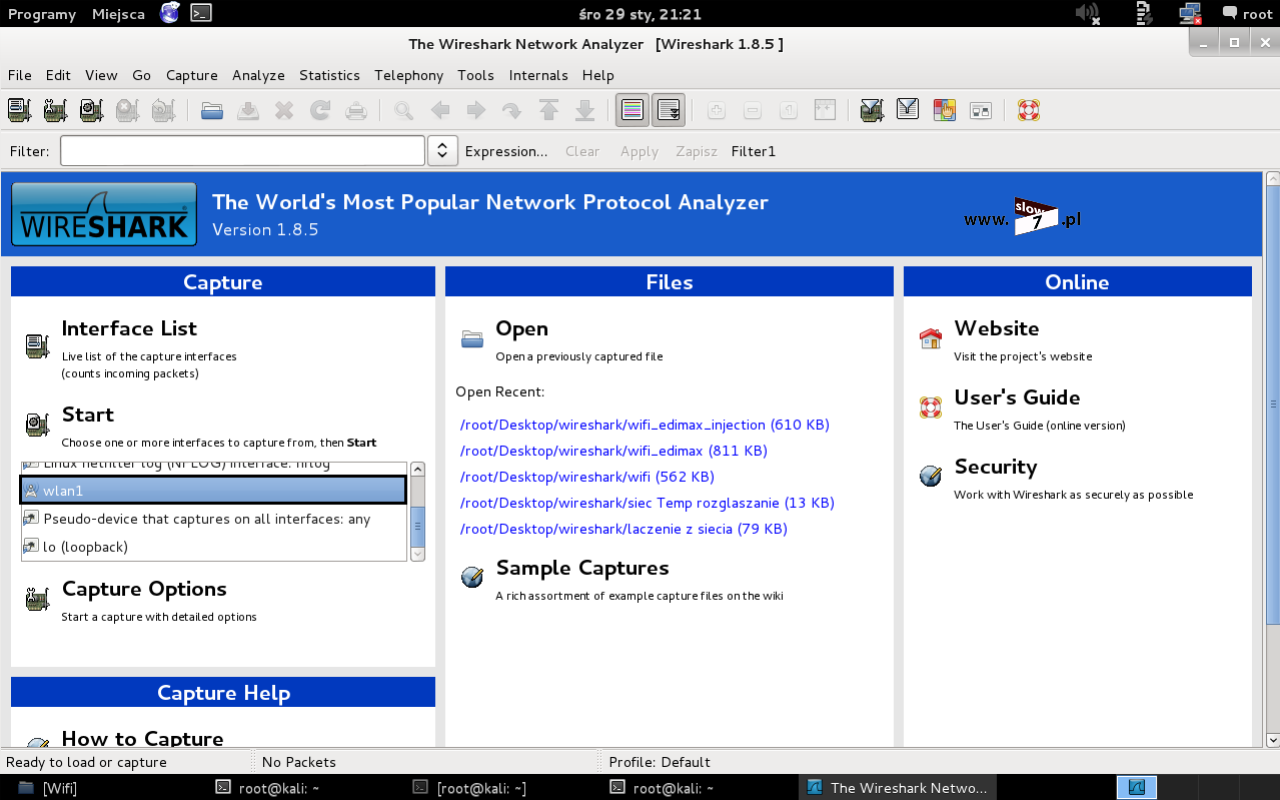Open the Programy menu in top panel
This screenshot has height=800, width=1280.
tap(42, 14)
